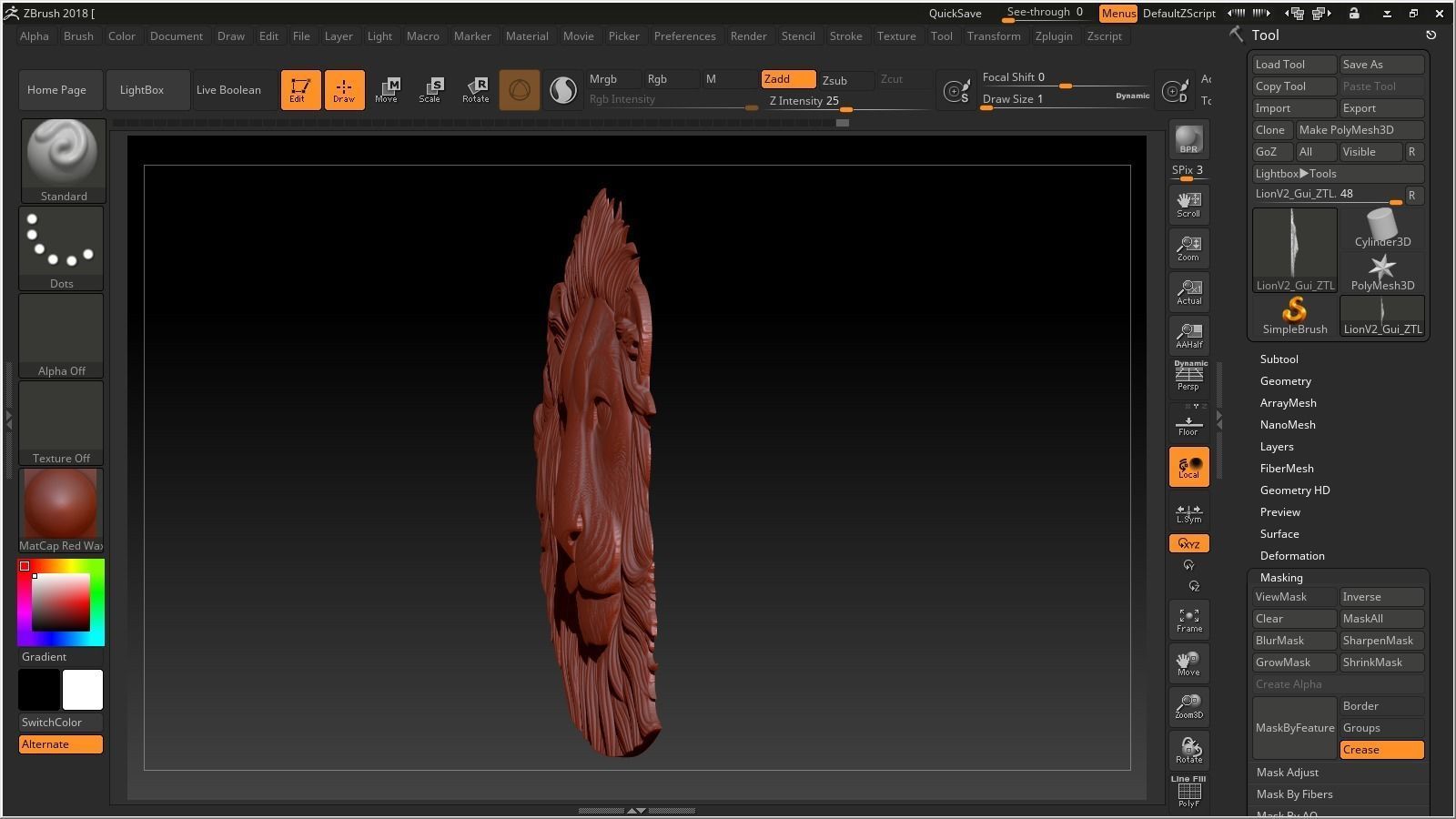The width and height of the screenshot is (1456, 819).
Task: Open the Stroke menu
Action: click(x=845, y=36)
